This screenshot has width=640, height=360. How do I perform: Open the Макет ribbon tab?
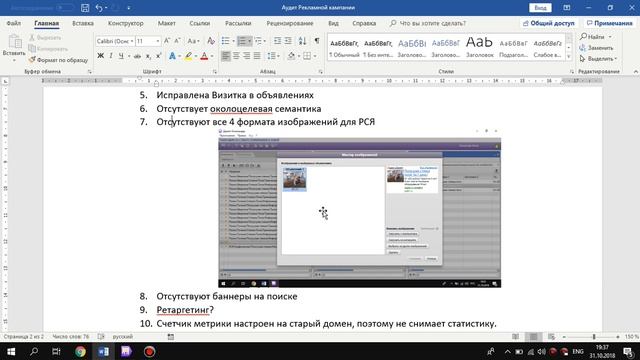167,23
